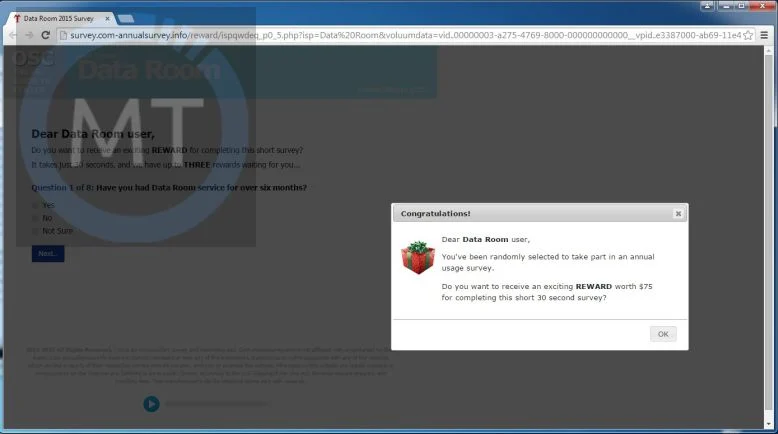Open a new tab with the new tab button
This screenshot has width=778, height=434.
pyautogui.click(x=126, y=19)
